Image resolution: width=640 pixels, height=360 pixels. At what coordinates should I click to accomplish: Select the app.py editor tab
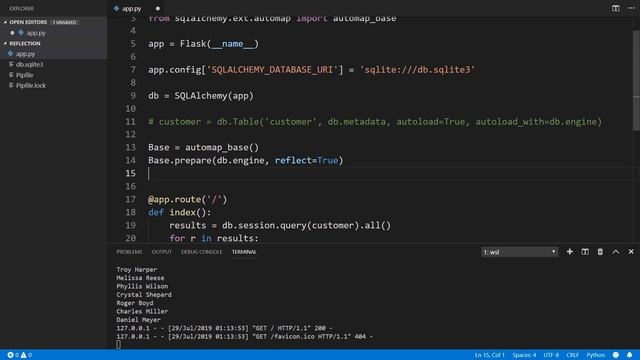[131, 9]
